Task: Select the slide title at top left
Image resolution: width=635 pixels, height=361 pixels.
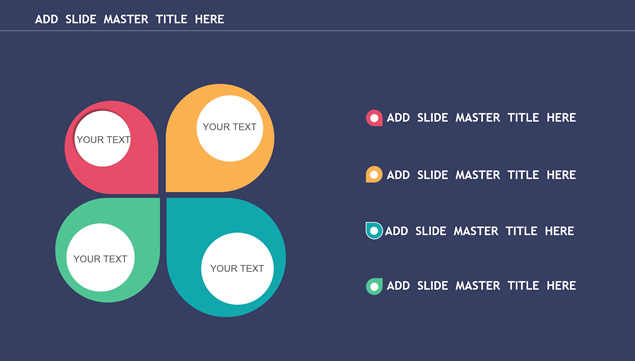Action: tap(130, 19)
